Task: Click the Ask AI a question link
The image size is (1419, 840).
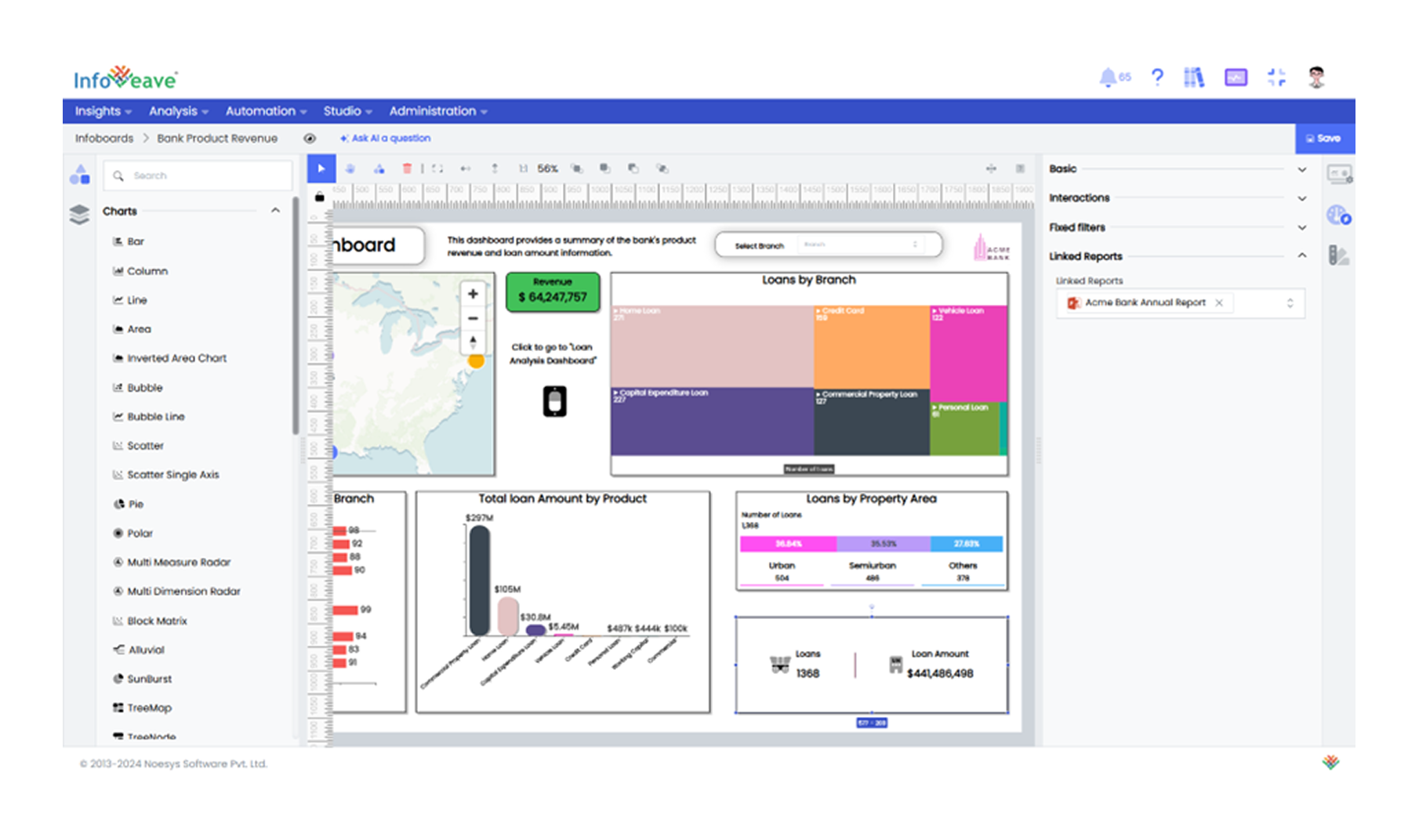Action: [386, 139]
